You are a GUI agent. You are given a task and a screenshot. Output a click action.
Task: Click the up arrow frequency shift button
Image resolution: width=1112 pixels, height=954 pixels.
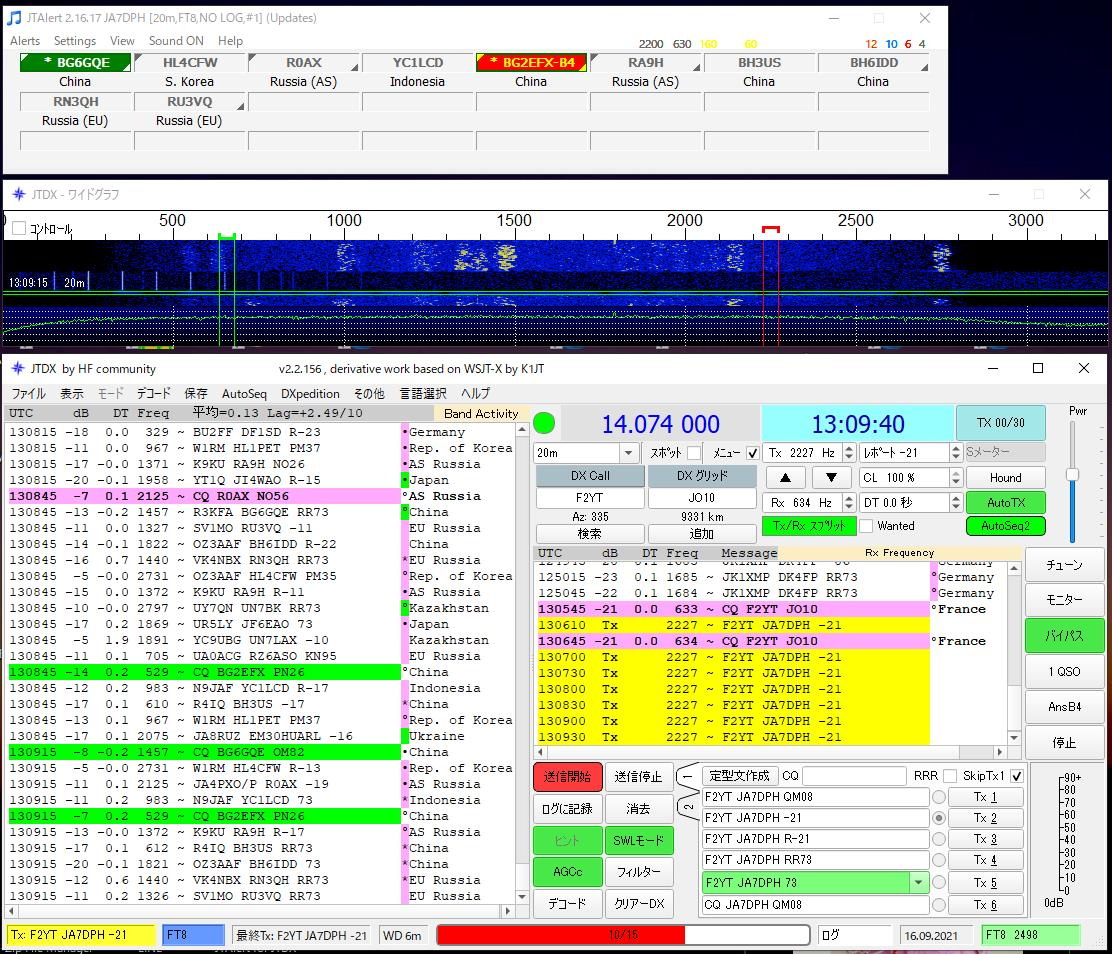point(785,478)
